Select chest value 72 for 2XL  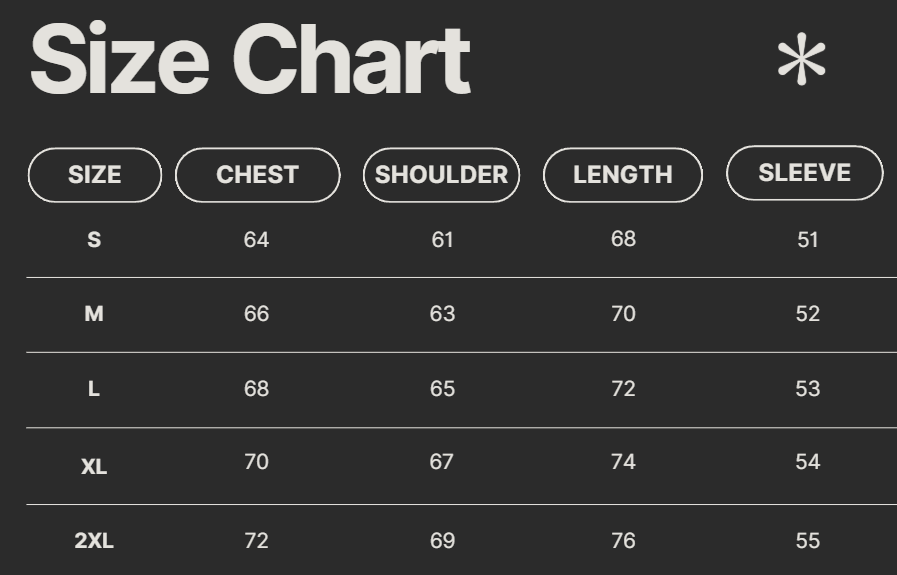(256, 541)
